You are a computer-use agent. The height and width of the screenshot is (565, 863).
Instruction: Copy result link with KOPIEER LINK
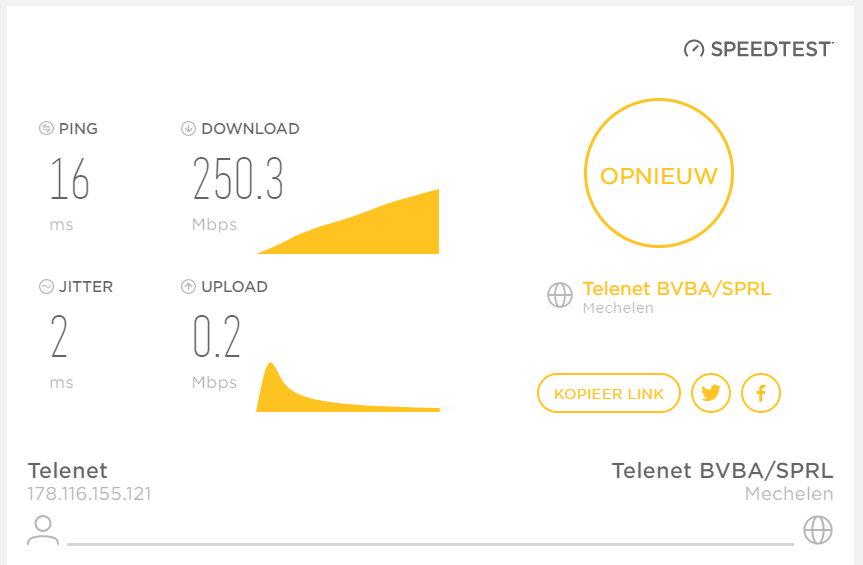tap(609, 393)
